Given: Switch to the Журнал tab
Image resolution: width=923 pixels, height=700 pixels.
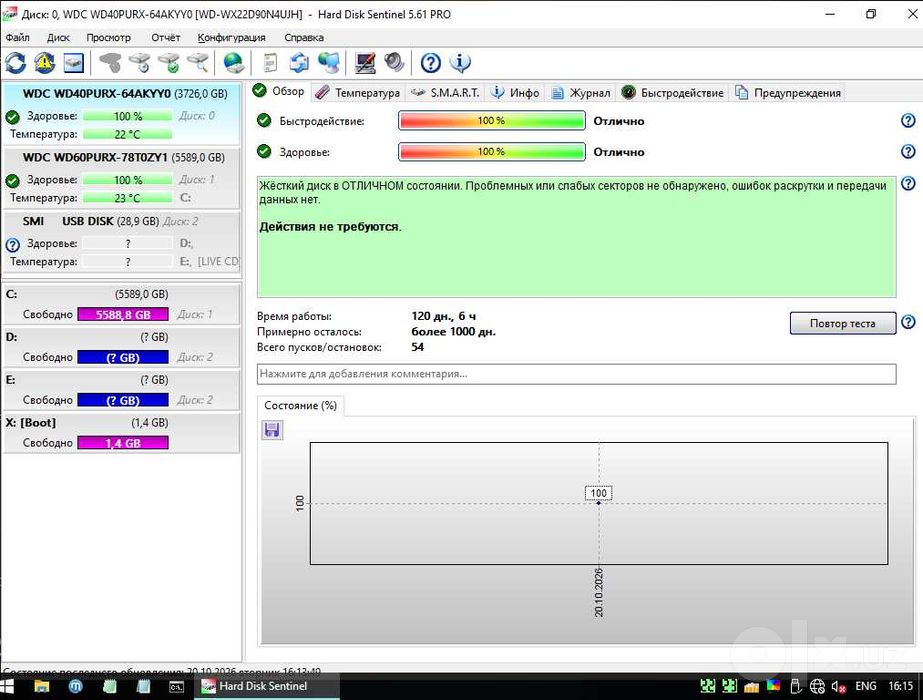Looking at the screenshot, I should pos(580,92).
